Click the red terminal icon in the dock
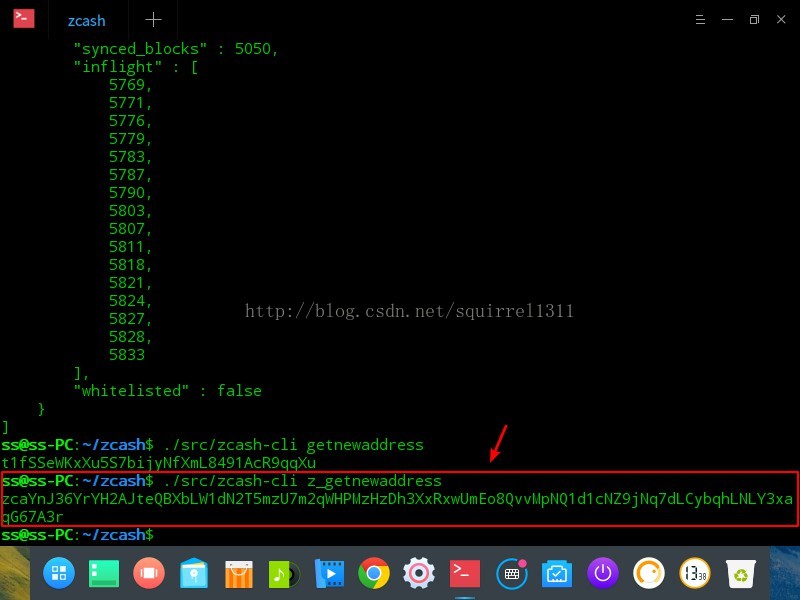The height and width of the screenshot is (600, 800). 464,573
